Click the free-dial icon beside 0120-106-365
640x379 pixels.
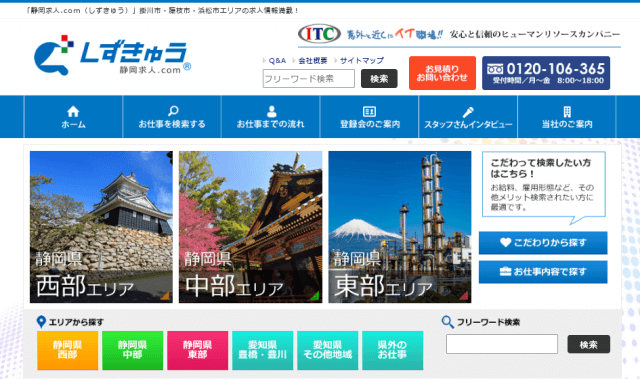(495, 69)
